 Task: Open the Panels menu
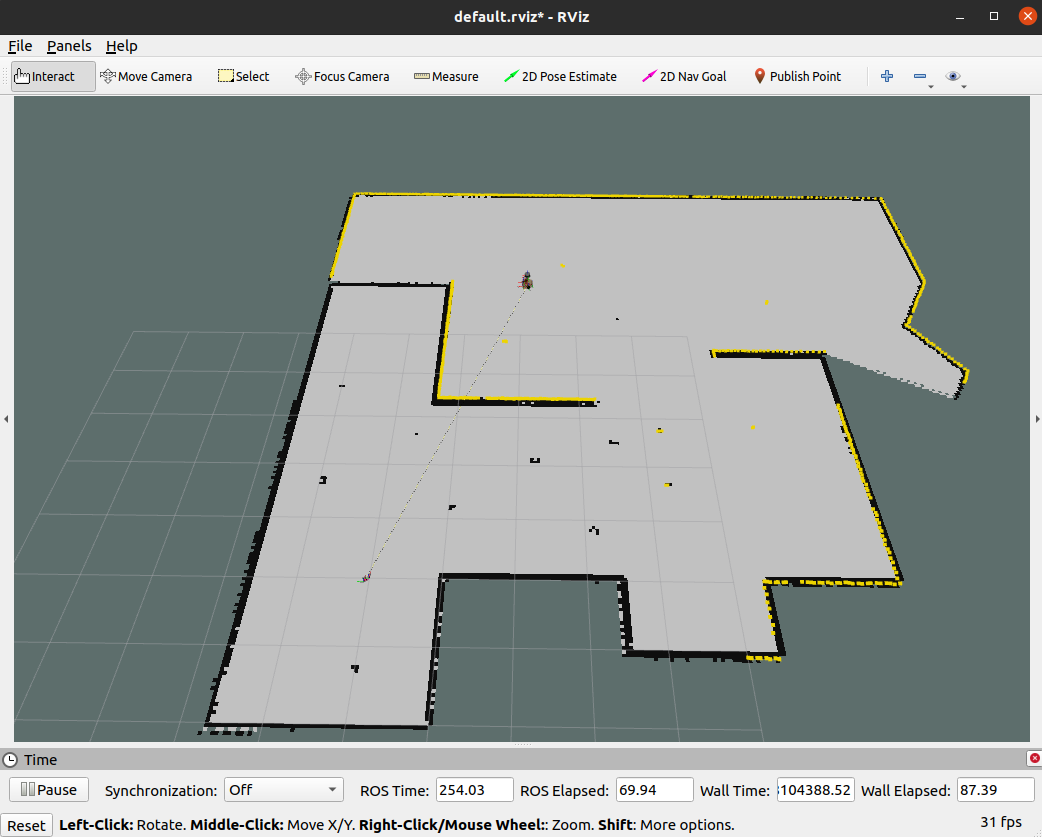coord(69,46)
